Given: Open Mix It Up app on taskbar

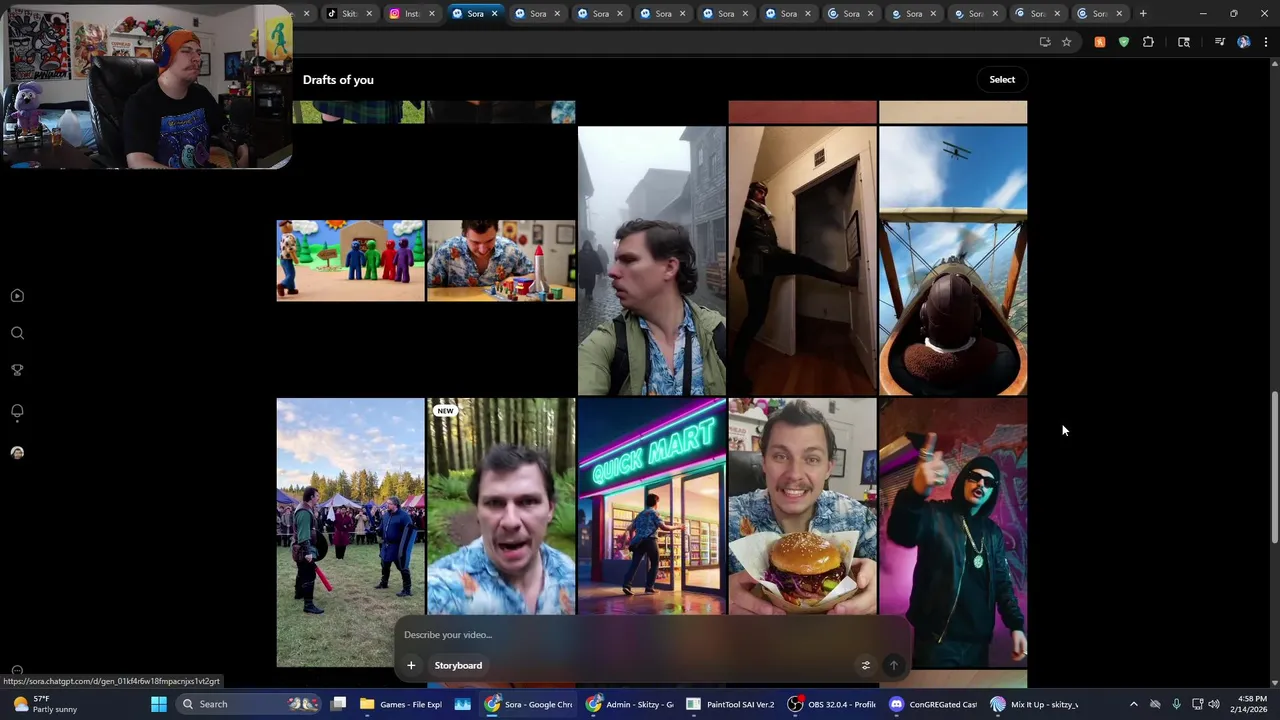Looking at the screenshot, I should point(1035,704).
